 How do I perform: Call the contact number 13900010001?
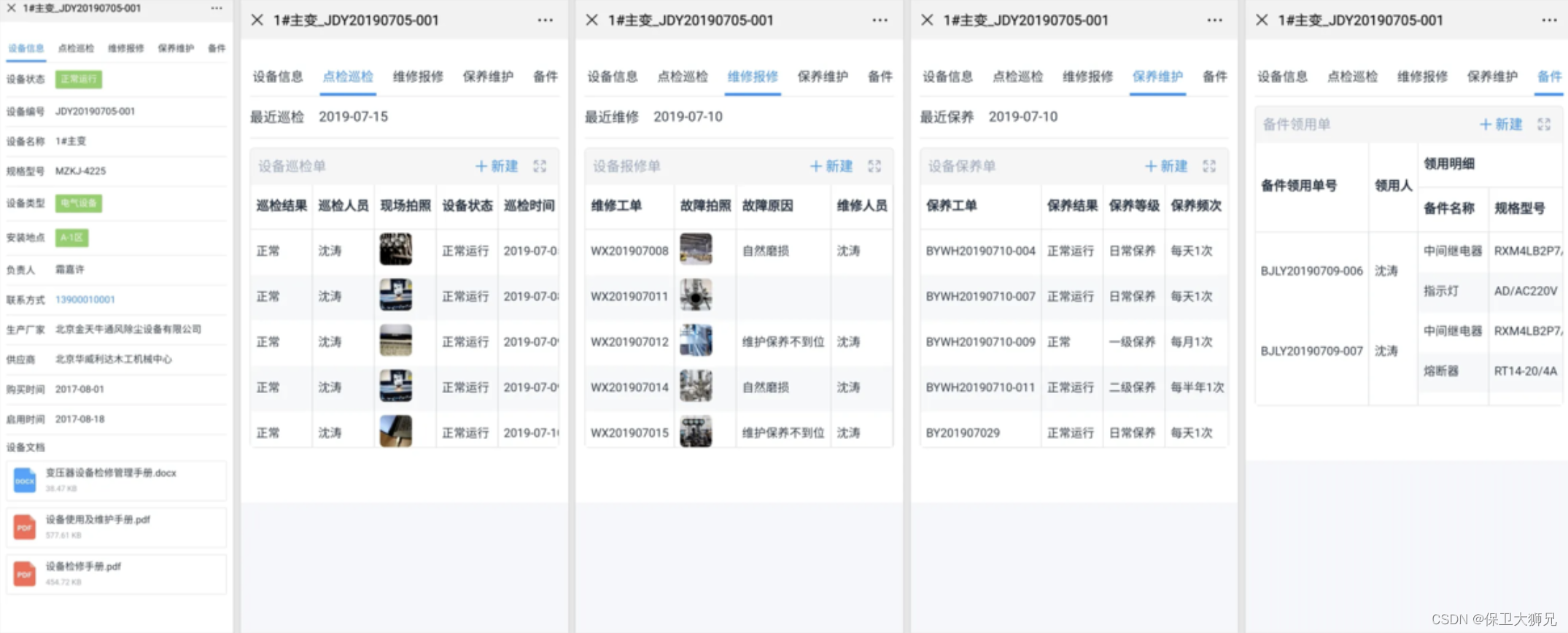pos(85,300)
